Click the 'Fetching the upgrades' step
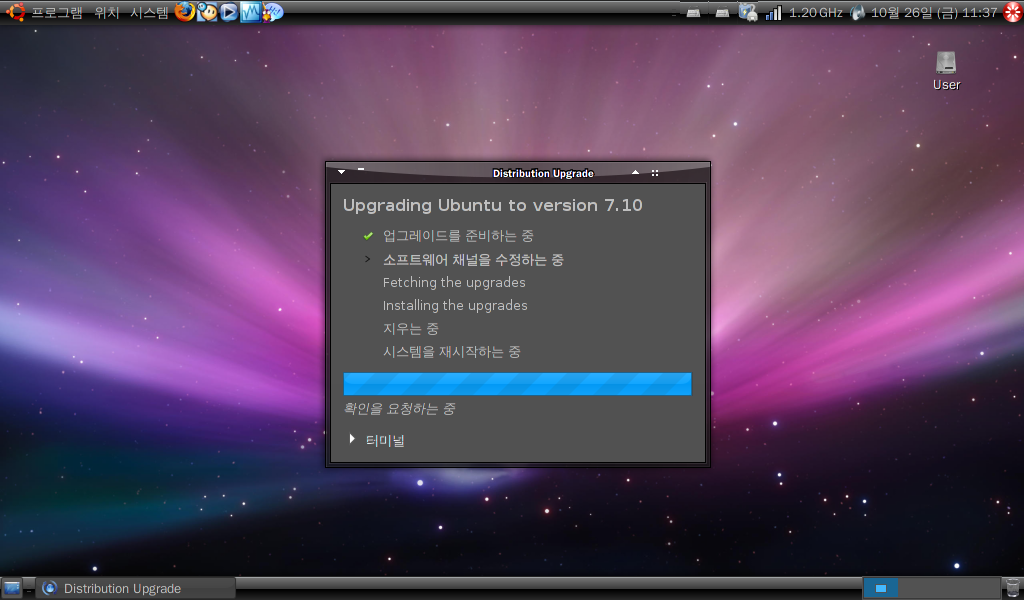This screenshot has width=1024, height=600. (454, 283)
